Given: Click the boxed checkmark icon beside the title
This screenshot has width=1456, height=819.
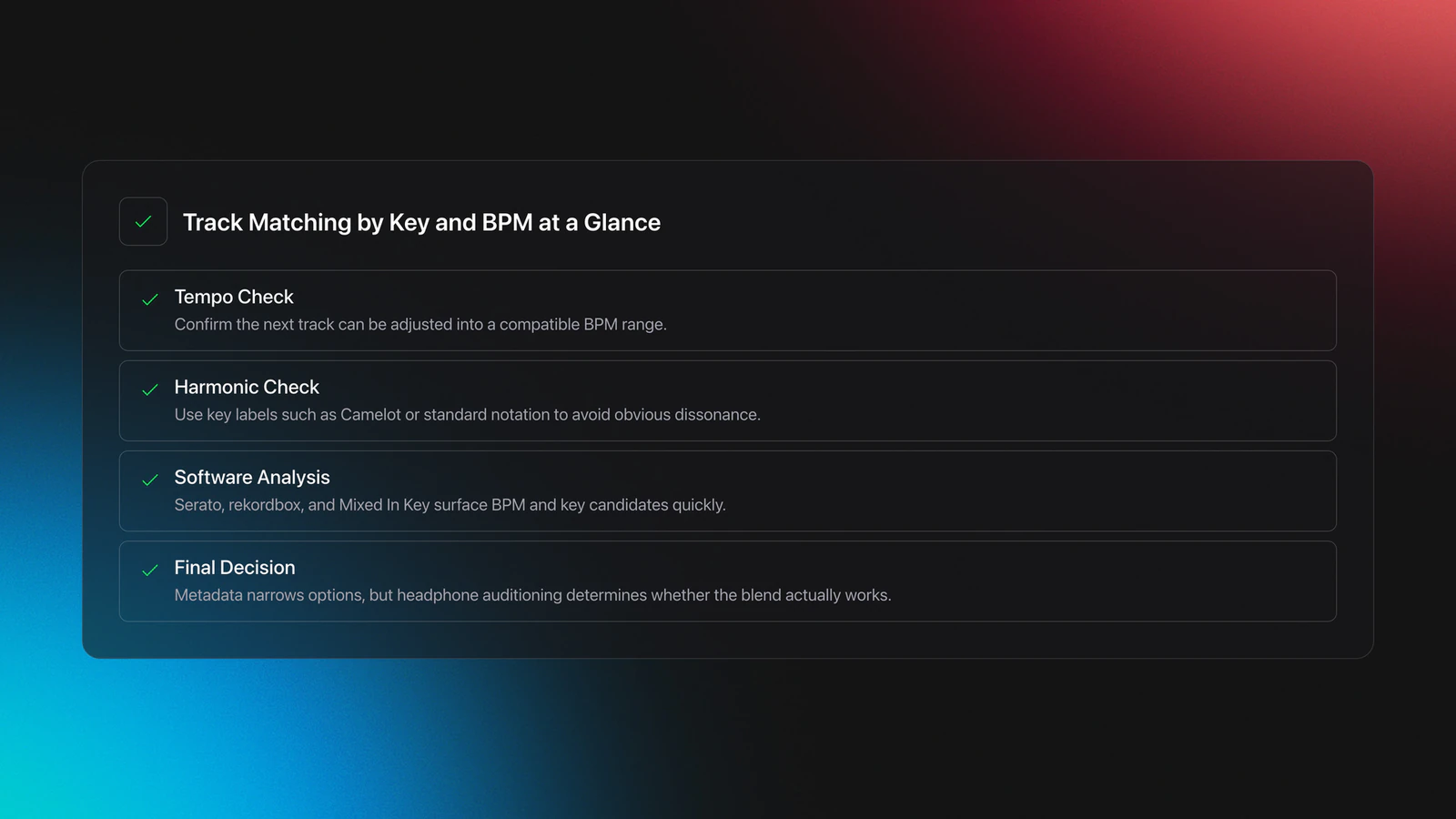Looking at the screenshot, I should click(143, 221).
